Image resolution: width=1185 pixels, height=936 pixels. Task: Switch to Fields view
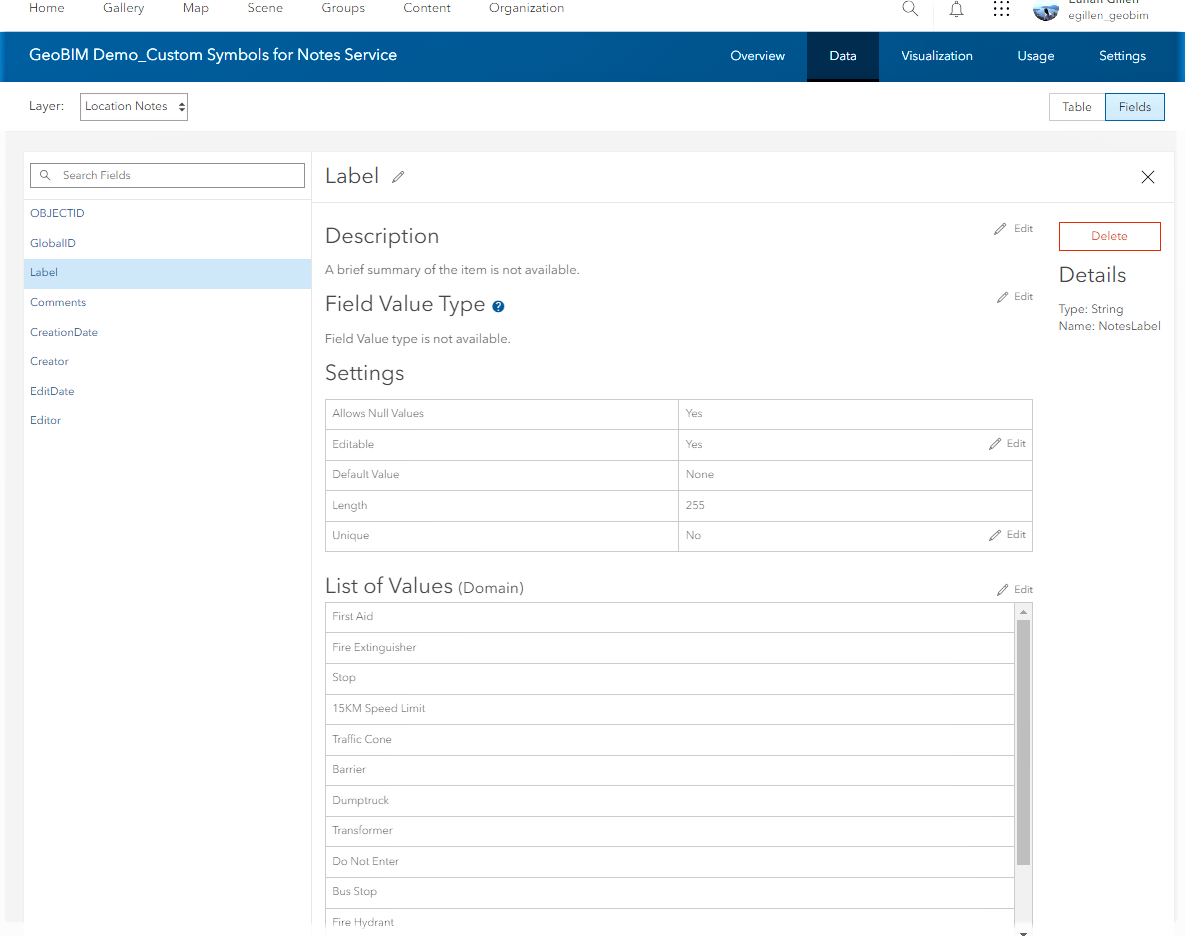point(1134,107)
